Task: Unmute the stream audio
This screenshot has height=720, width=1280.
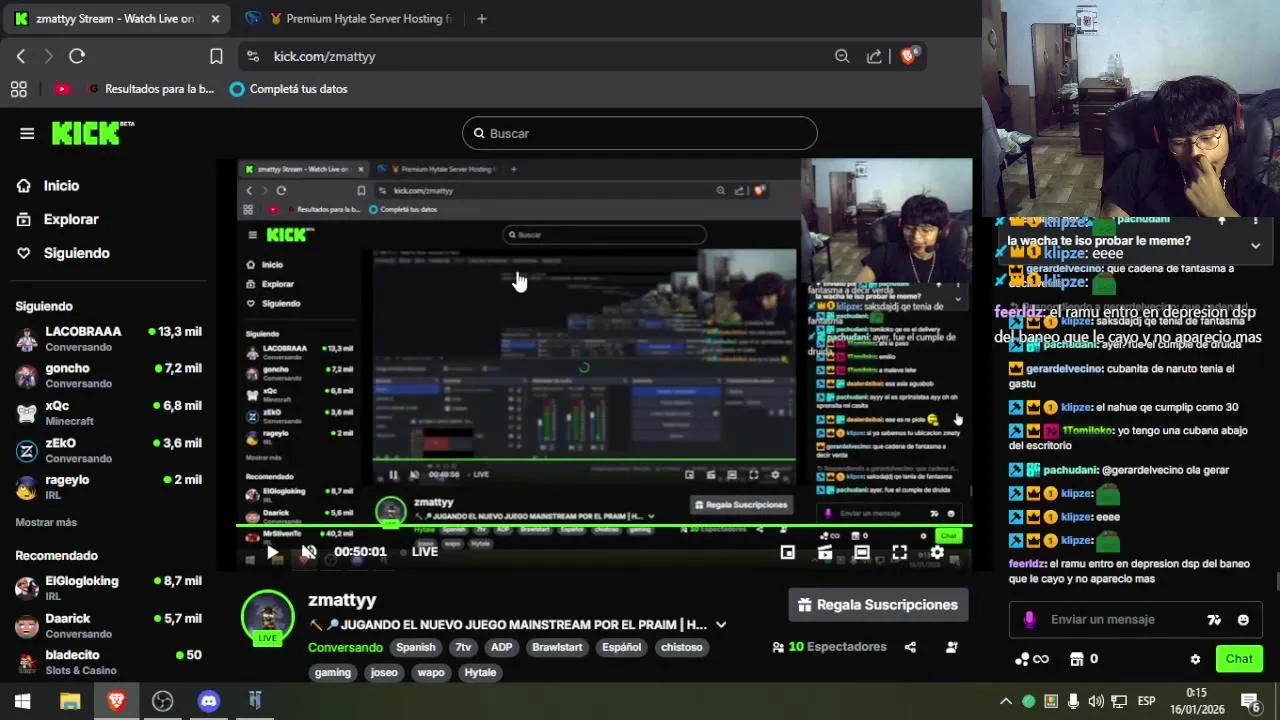Action: (309, 552)
